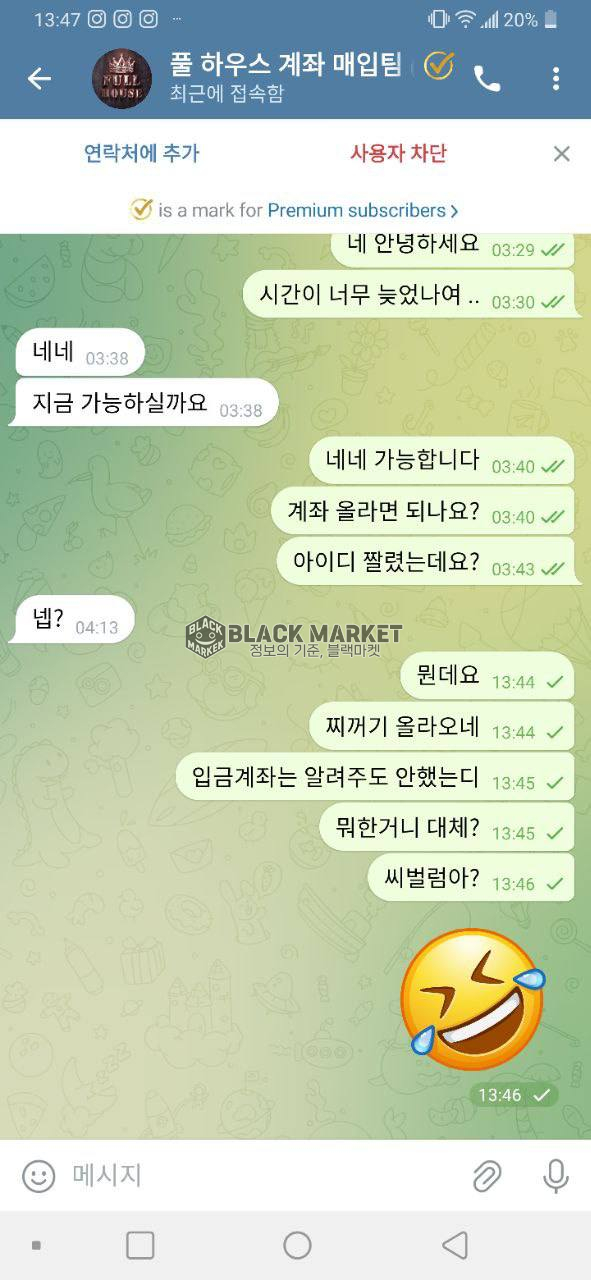Open the Premium subscribers link
The height and width of the screenshot is (1280, 591).
pyautogui.click(x=357, y=210)
